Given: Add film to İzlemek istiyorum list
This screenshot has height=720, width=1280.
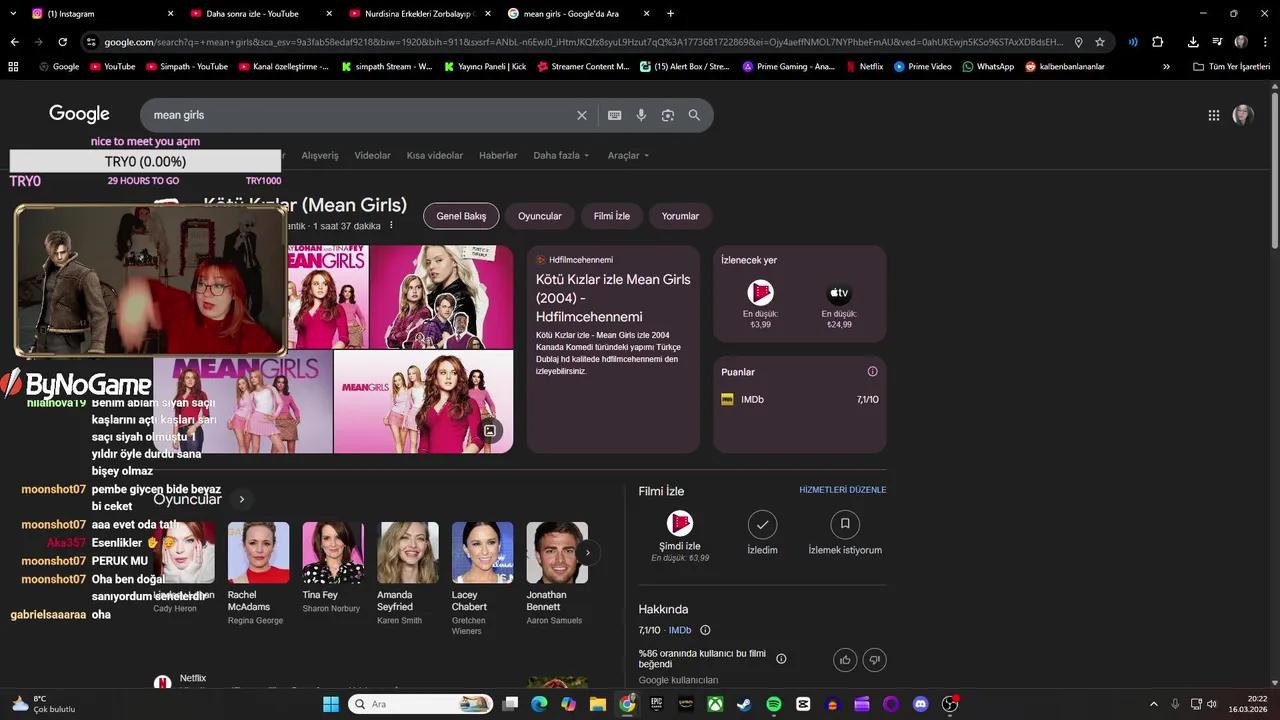Looking at the screenshot, I should tap(845, 533).
